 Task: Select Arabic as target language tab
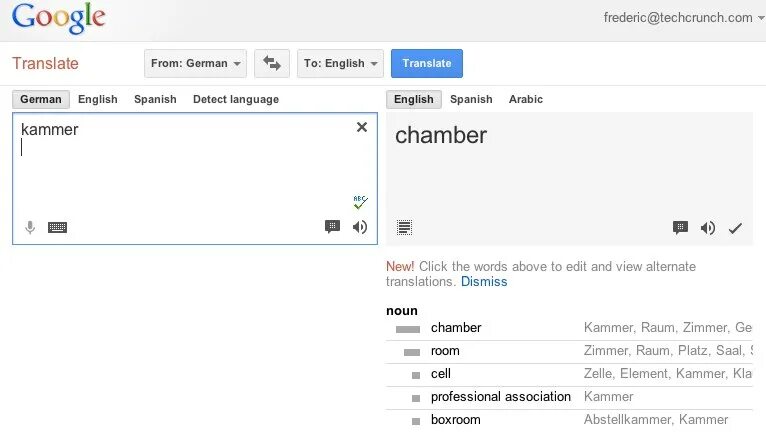(x=526, y=99)
